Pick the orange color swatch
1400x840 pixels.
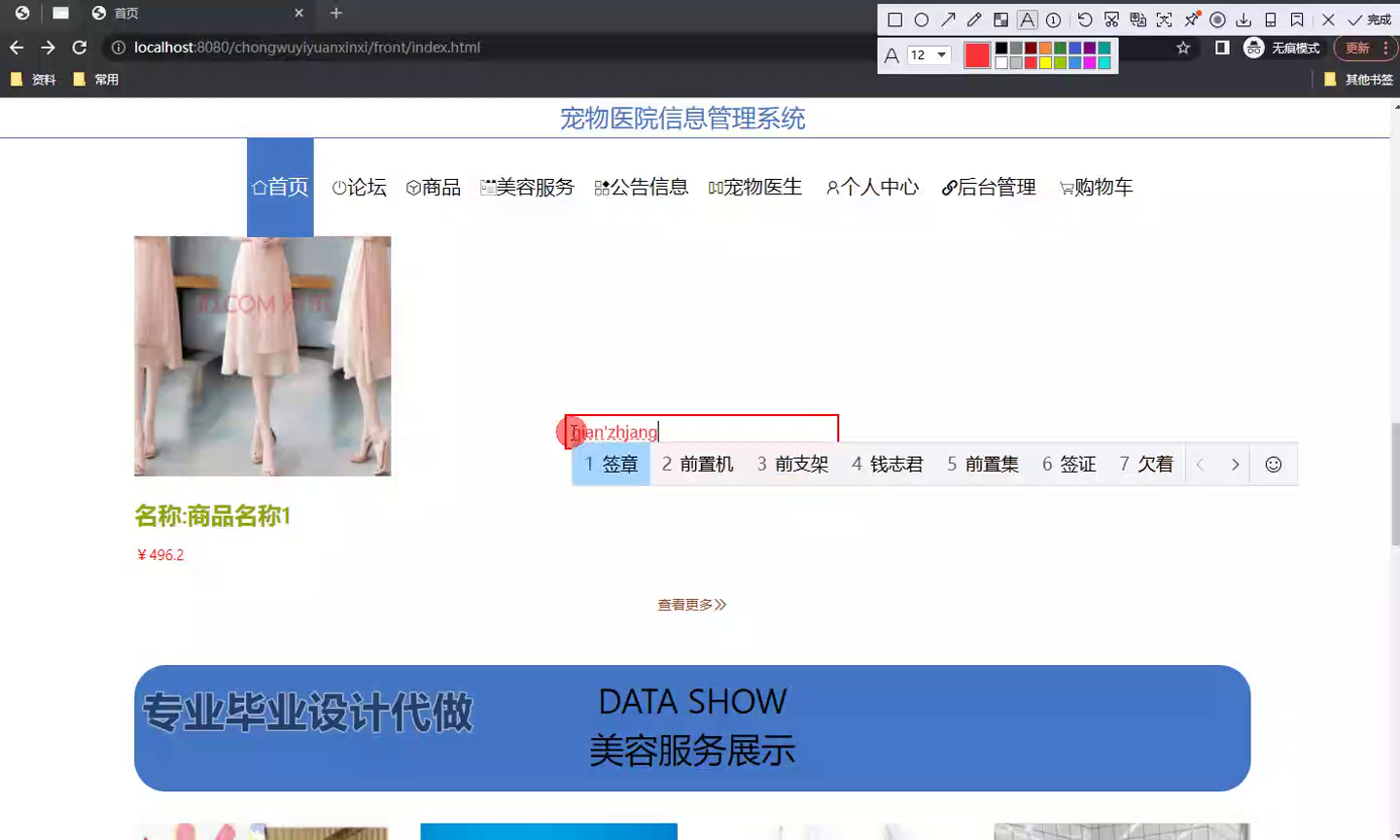point(1045,48)
